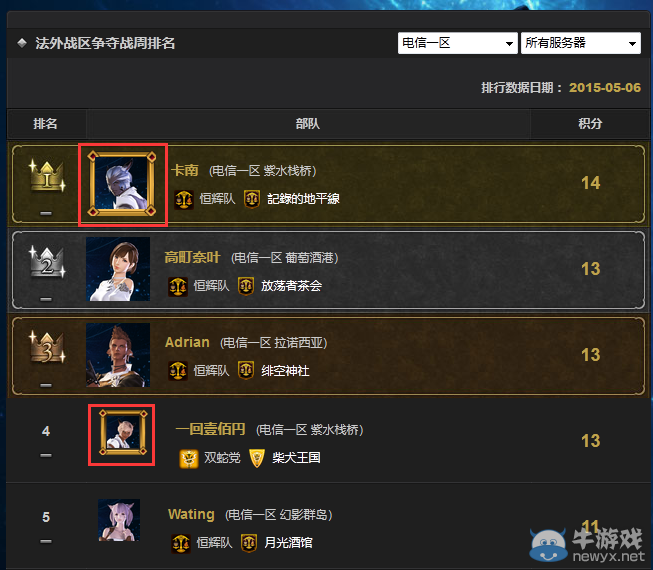Image resolution: width=653 pixels, height=570 pixels.
Task: Click Adrian's character portrait
Action: tap(118, 355)
